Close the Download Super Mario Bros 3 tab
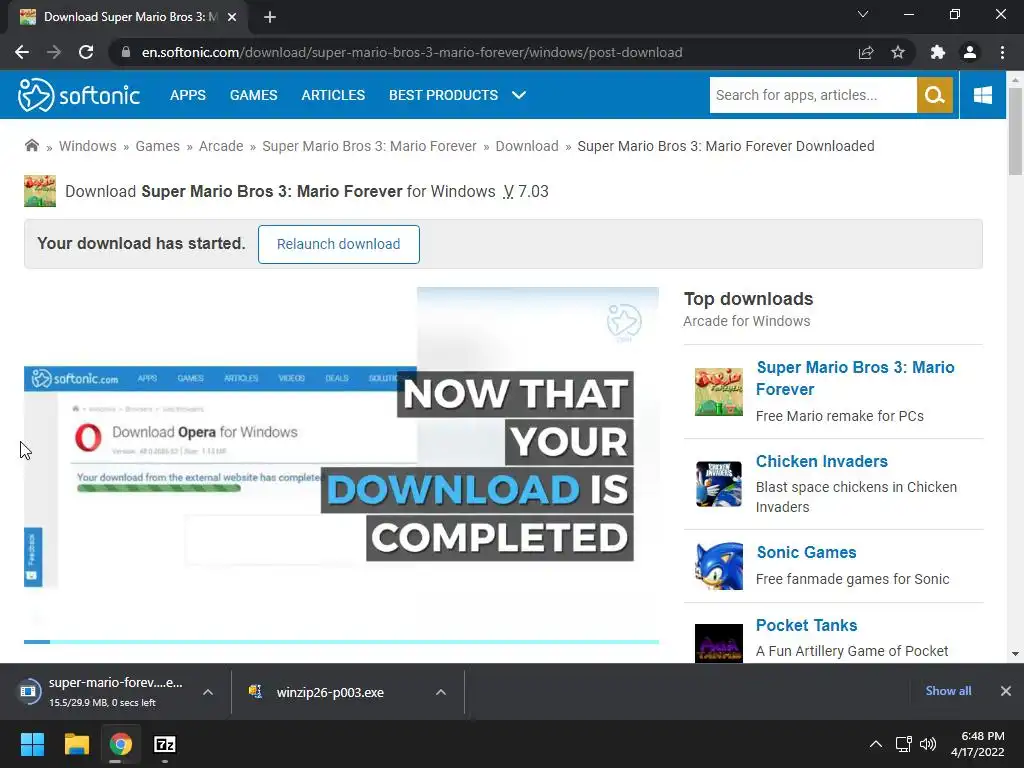 tap(232, 17)
